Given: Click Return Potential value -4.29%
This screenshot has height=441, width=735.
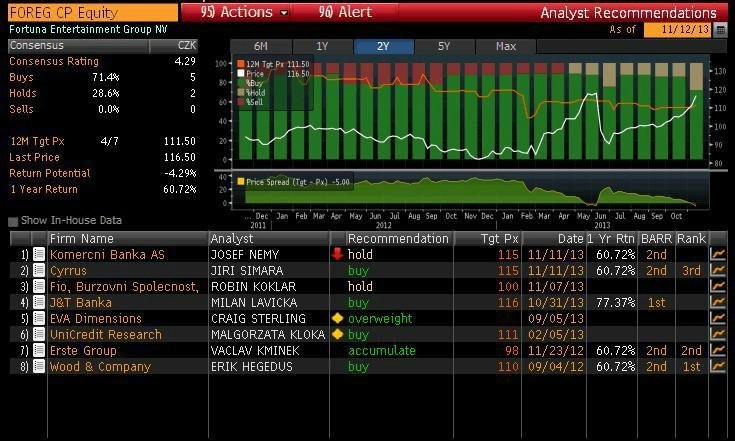Looking at the screenshot, I should [180, 173].
